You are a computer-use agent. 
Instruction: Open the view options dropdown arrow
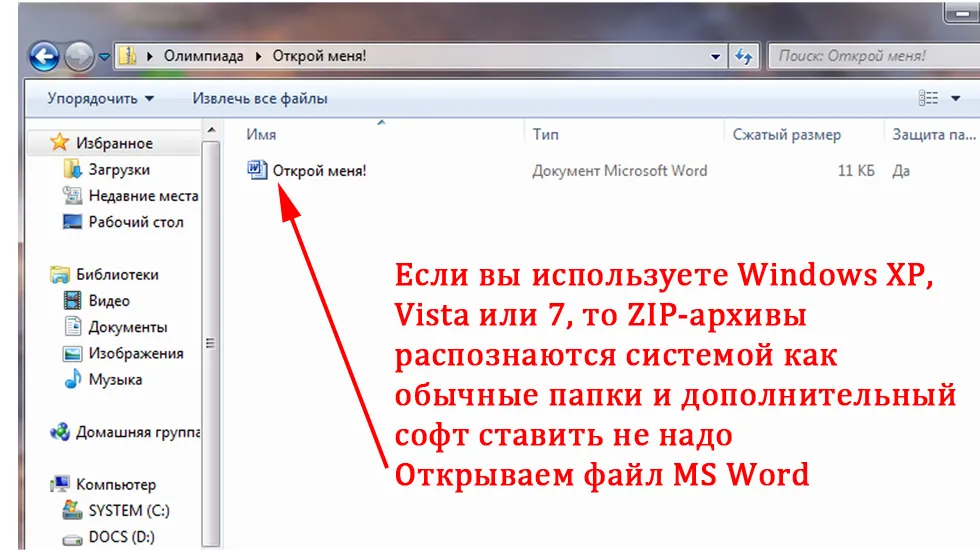click(956, 98)
